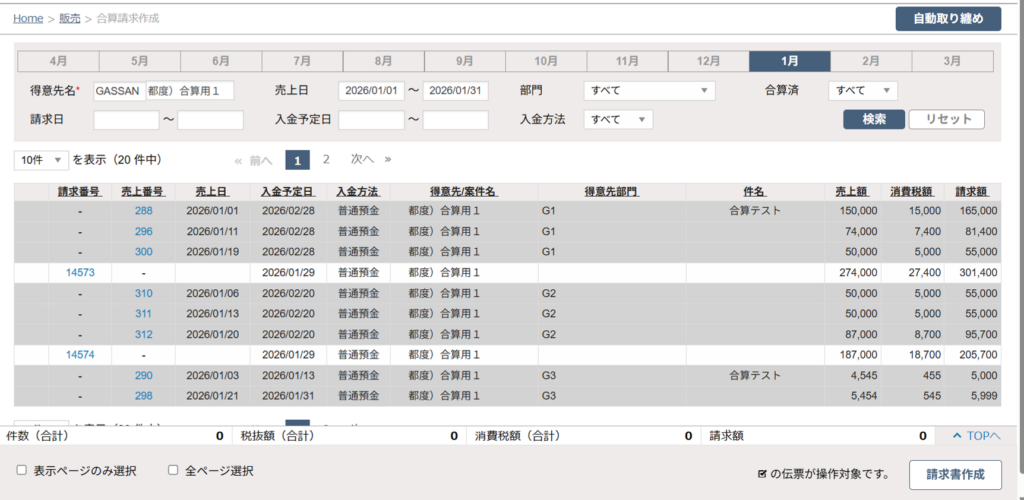
Task: Jump to top via TOP link
Action: tap(975, 436)
